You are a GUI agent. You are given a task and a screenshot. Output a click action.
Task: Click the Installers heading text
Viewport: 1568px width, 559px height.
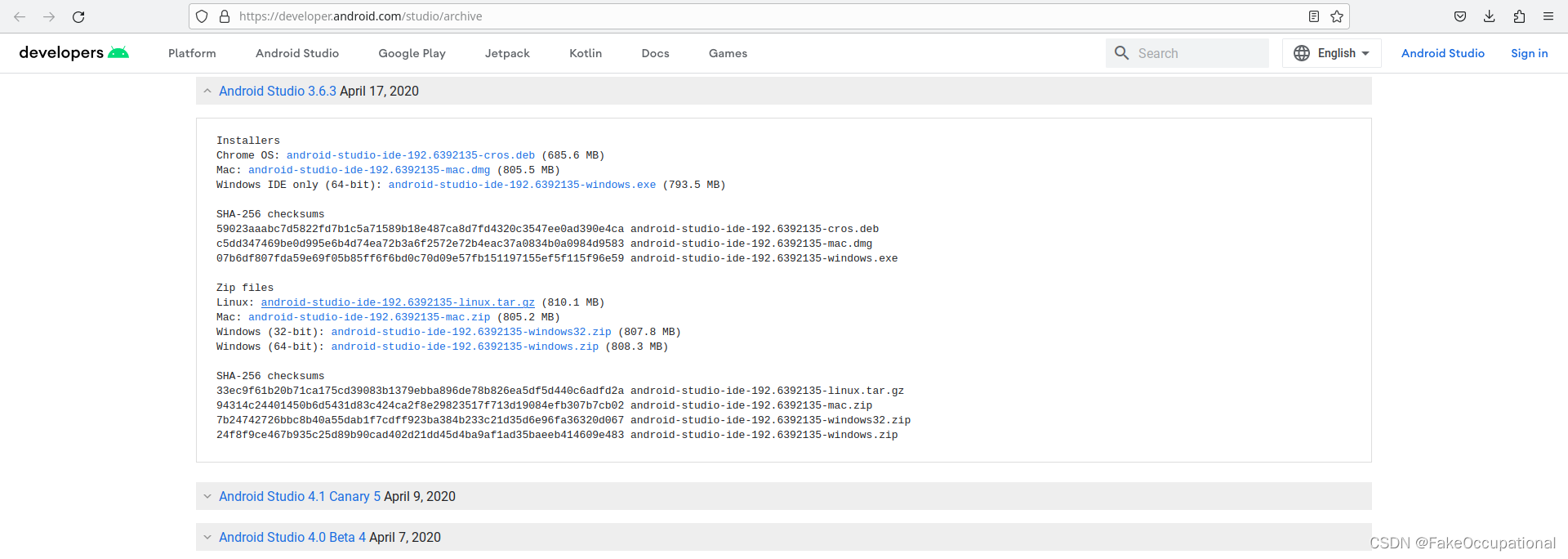[x=248, y=141]
